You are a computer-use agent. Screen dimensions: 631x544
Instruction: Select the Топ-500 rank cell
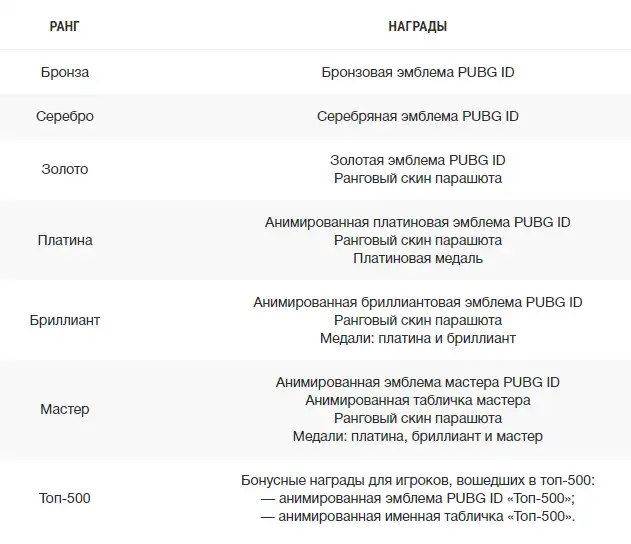tap(65, 498)
